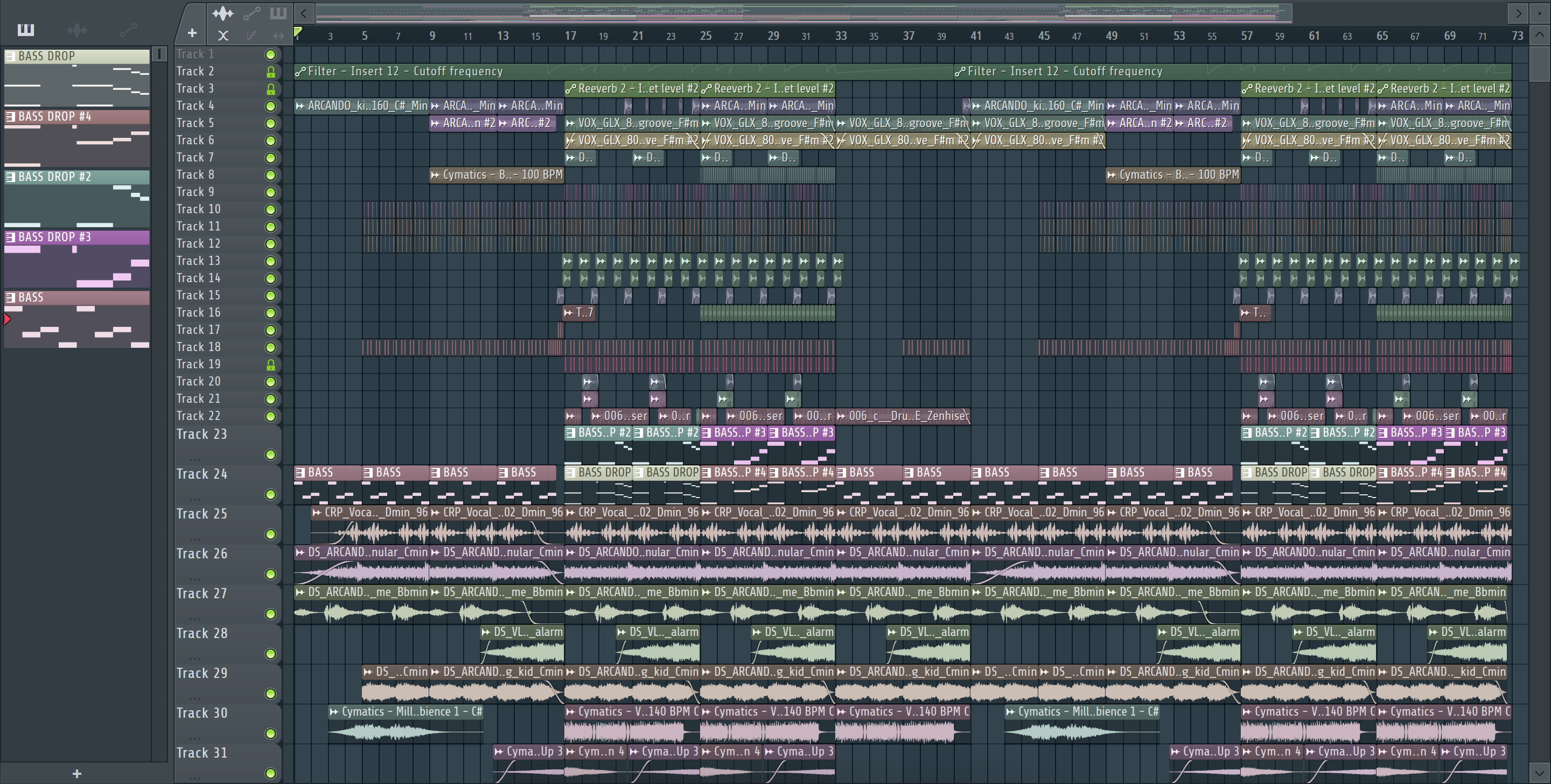Click the piano icon on BASS DROP #2 pattern
Viewport: 1551px width, 784px height.
[10, 177]
